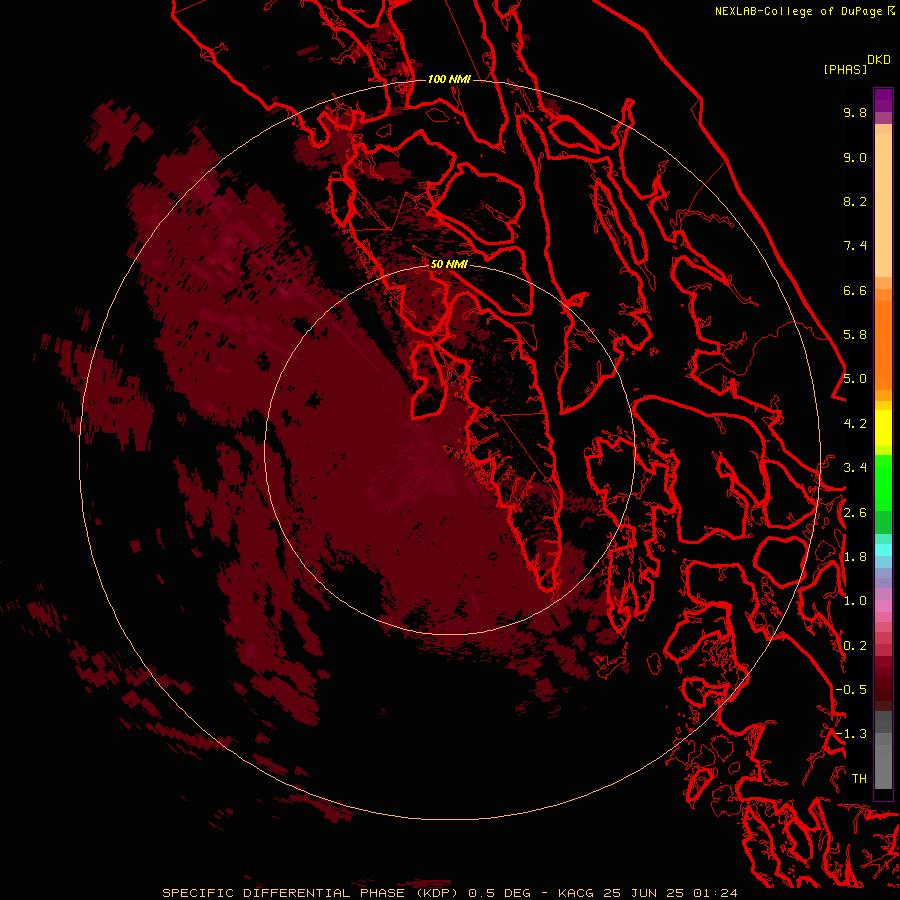This screenshot has width=900, height=900.
Task: Click the DKD [PHAS] legend title
Action: (856, 64)
